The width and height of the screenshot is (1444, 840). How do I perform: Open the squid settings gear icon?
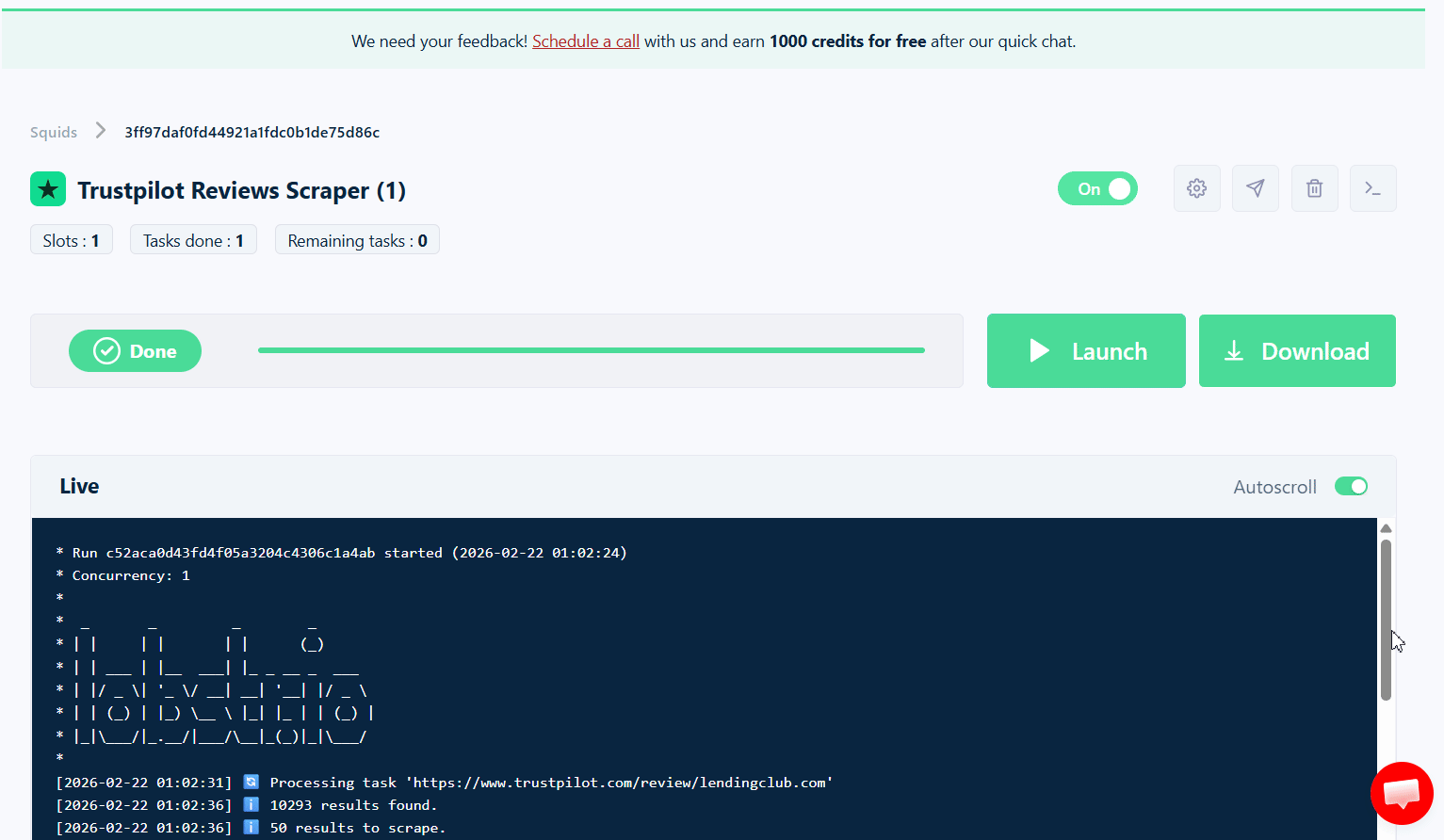click(x=1196, y=188)
